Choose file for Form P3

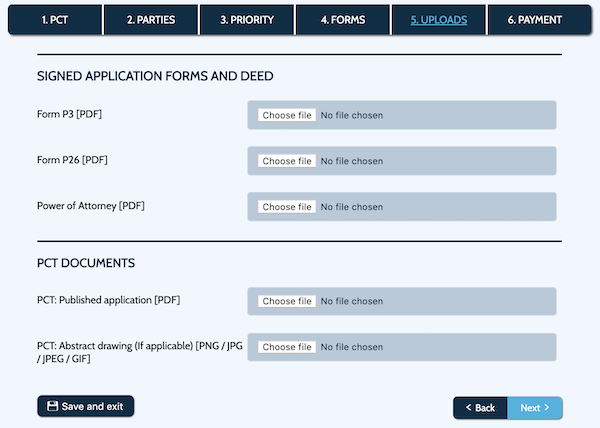(287, 115)
